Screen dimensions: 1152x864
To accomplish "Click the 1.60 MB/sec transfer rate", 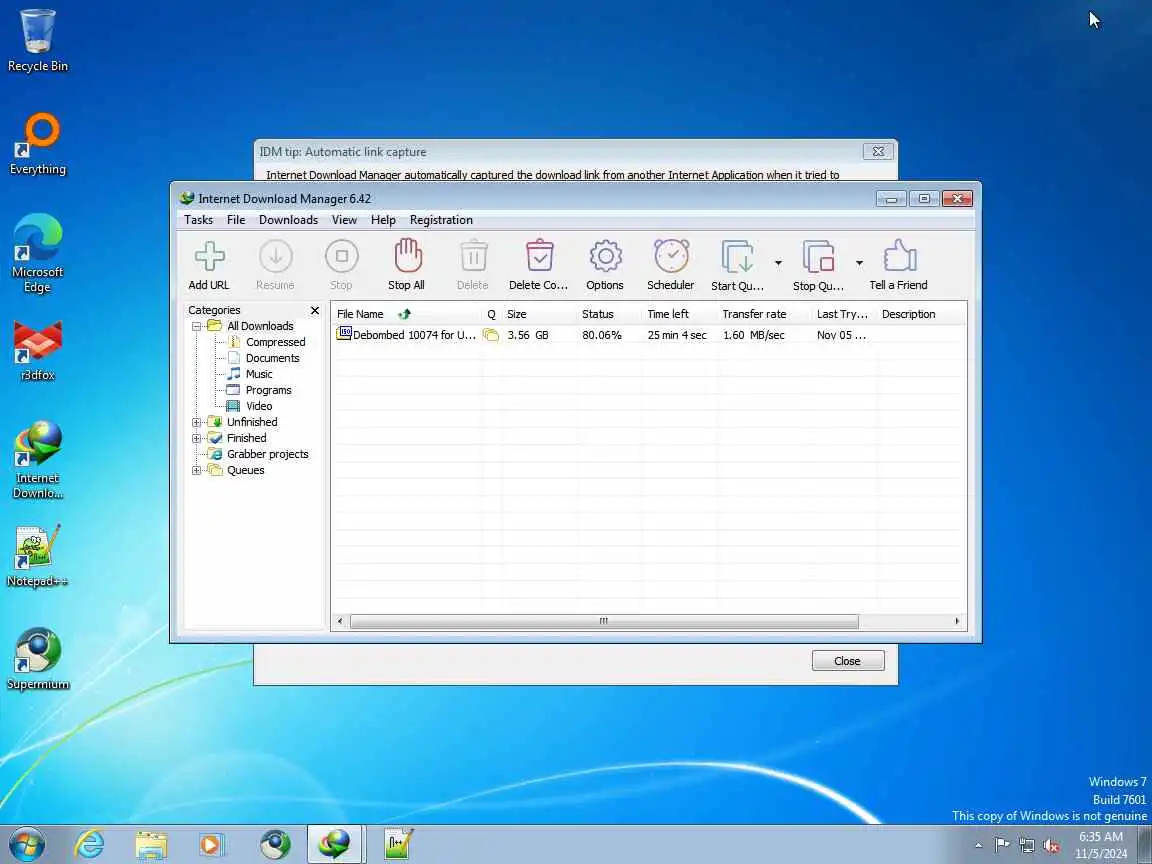I will [754, 335].
